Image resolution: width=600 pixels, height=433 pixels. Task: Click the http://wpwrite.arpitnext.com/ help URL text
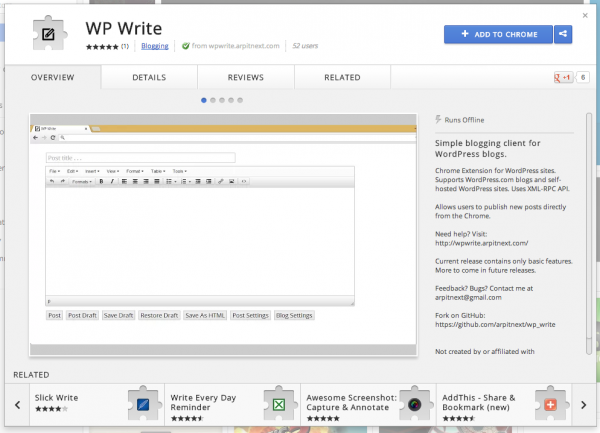tap(481, 243)
